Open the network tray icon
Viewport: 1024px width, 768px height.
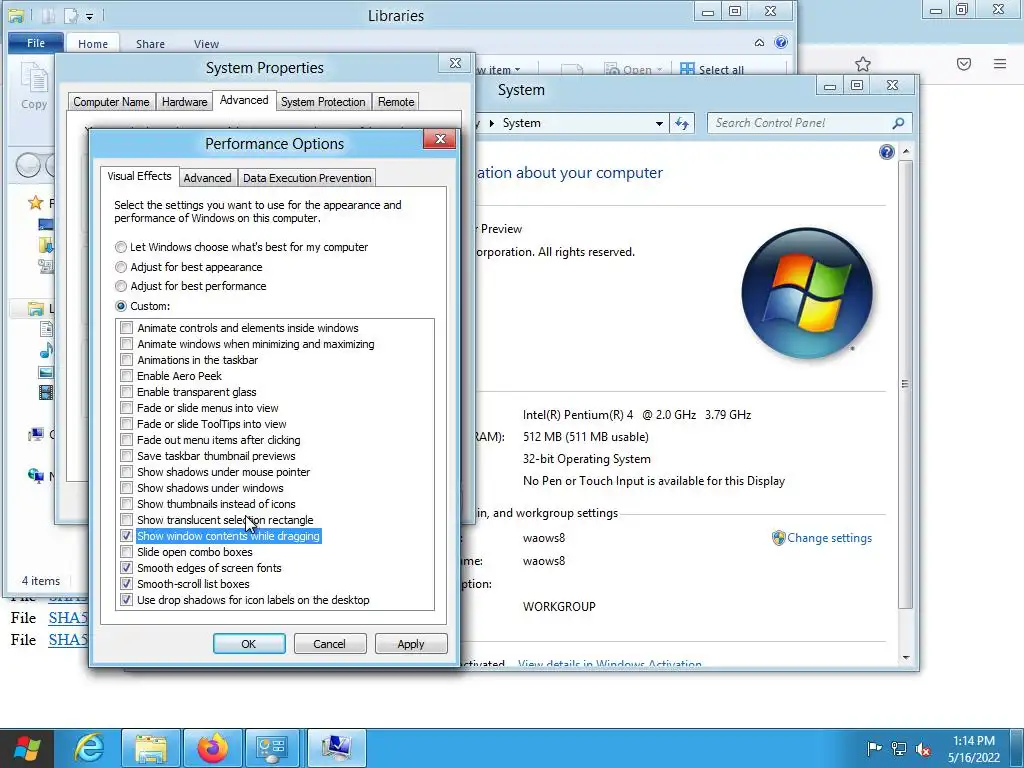pyautogui.click(x=899, y=749)
